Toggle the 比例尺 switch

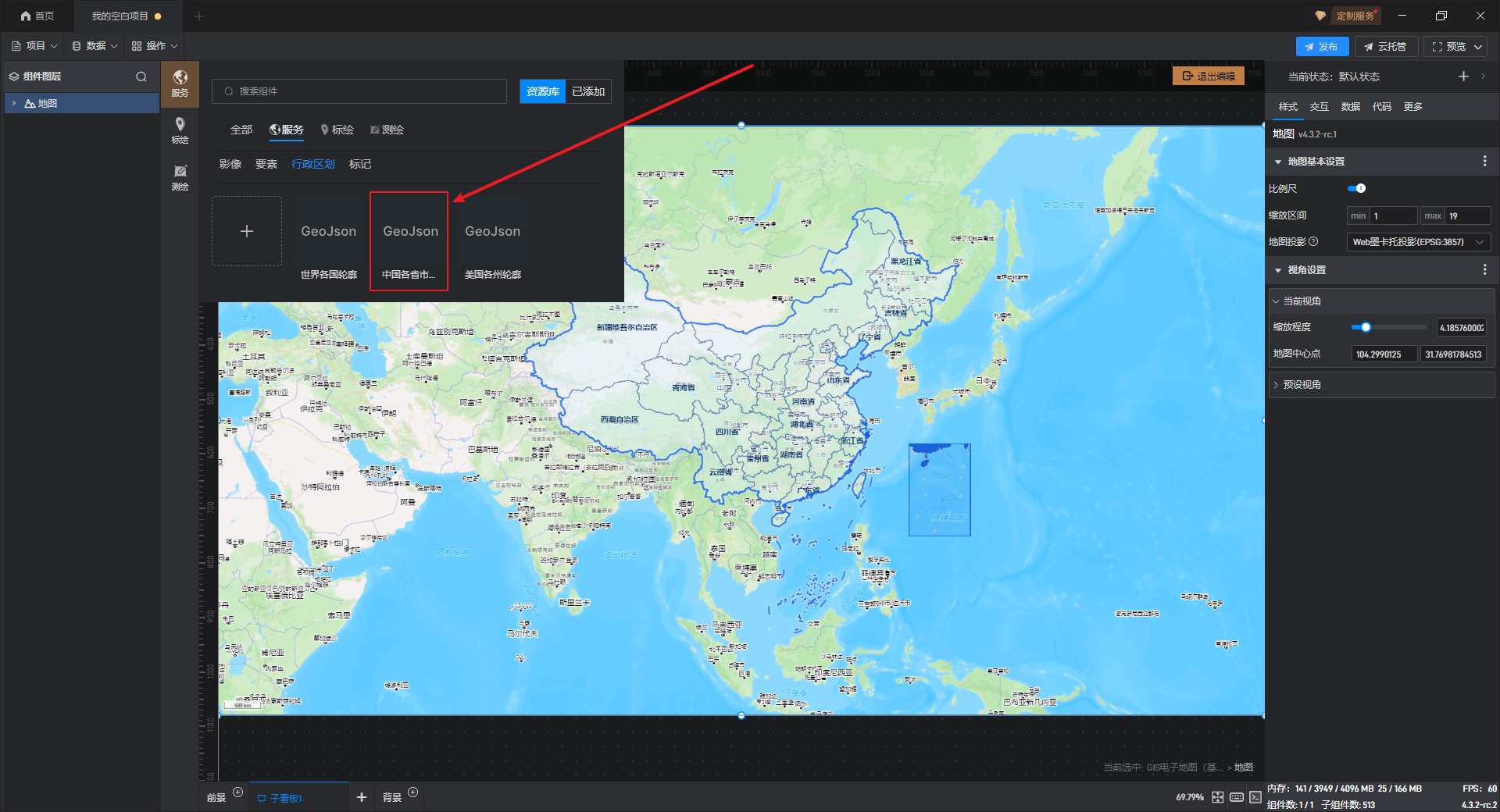tap(1357, 188)
